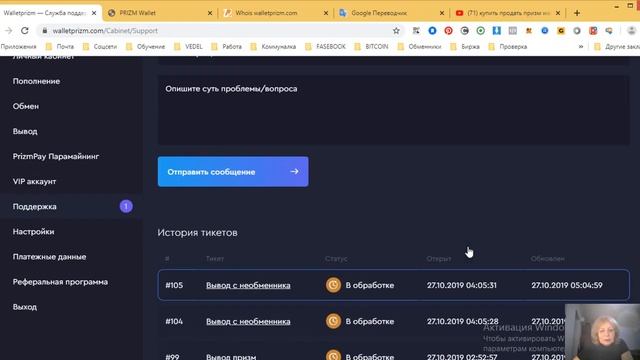Open the BITCOIN bookmarks folder
This screenshot has height=360, width=640.
(371, 47)
